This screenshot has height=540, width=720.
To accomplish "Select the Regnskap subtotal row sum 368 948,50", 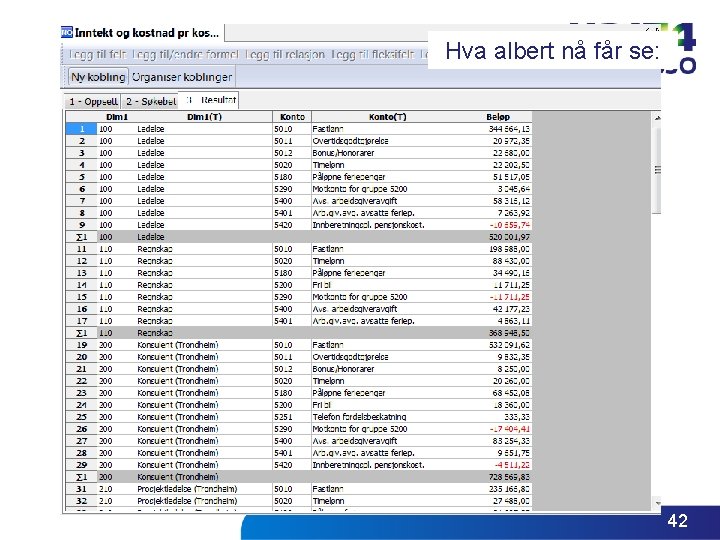I will click(x=509, y=333).
